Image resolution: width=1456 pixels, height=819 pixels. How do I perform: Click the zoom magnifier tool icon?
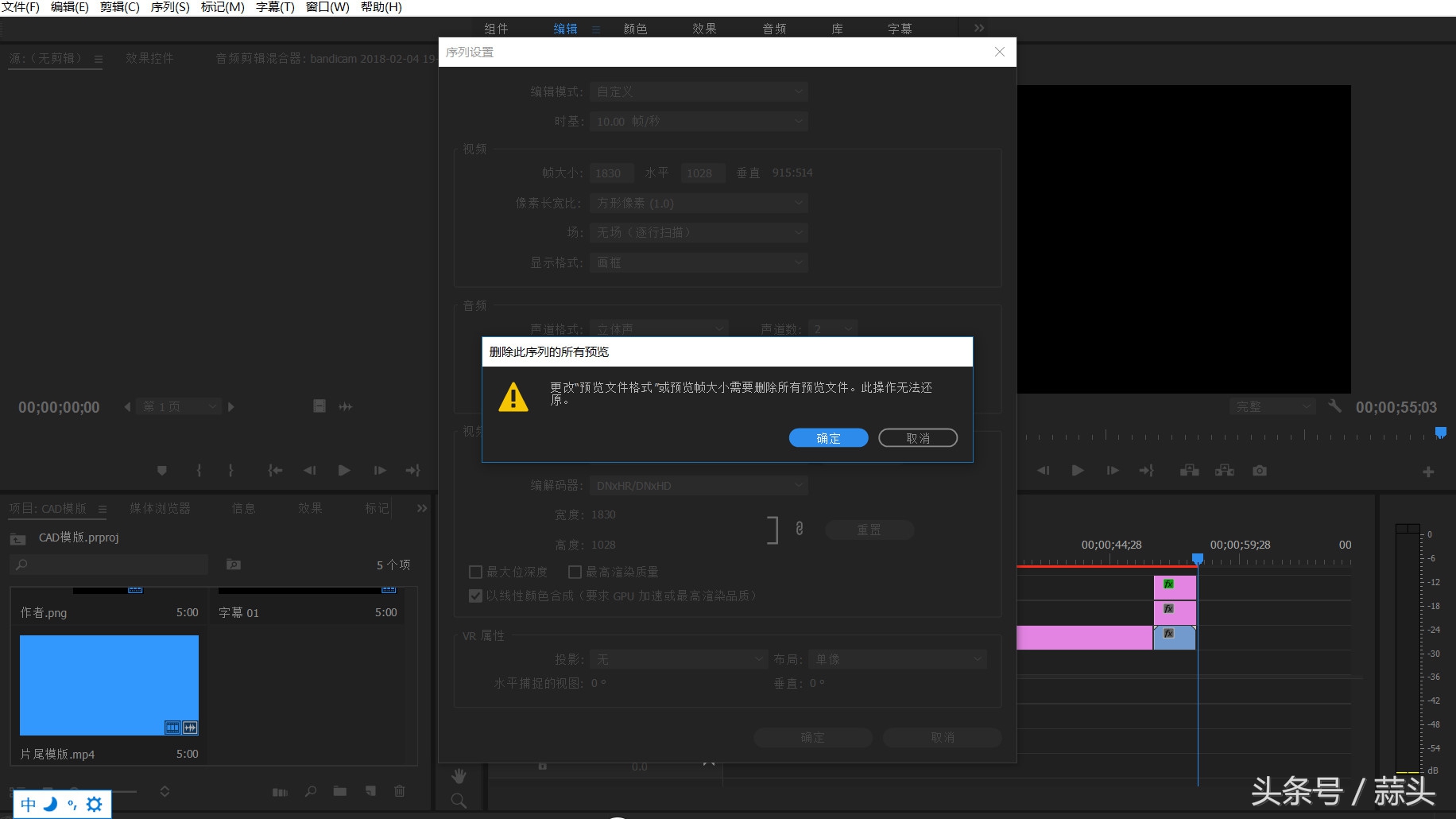pos(459,801)
